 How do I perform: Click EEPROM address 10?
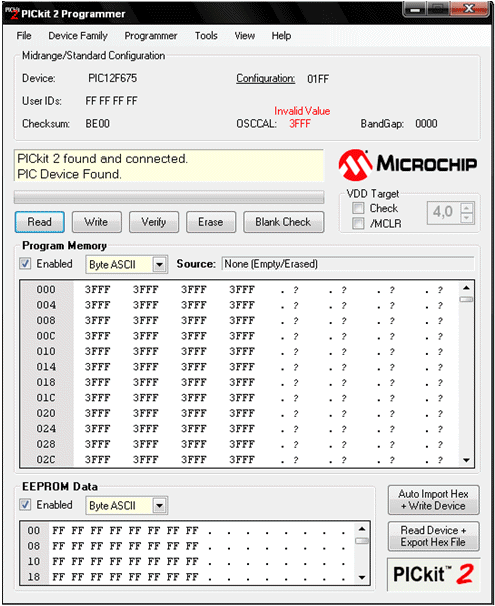click(34, 562)
